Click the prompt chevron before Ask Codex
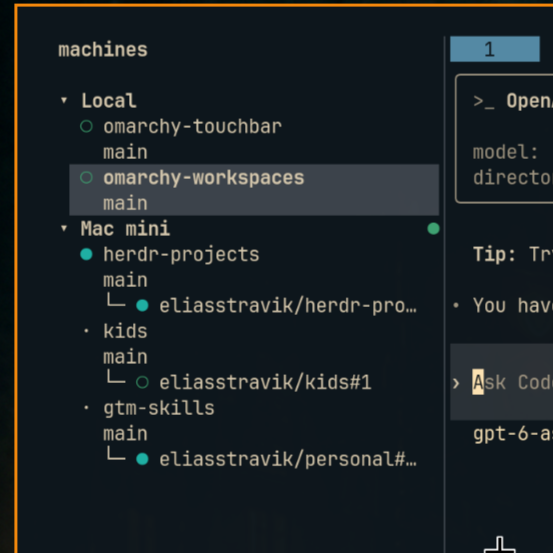This screenshot has height=553, width=553. [456, 383]
